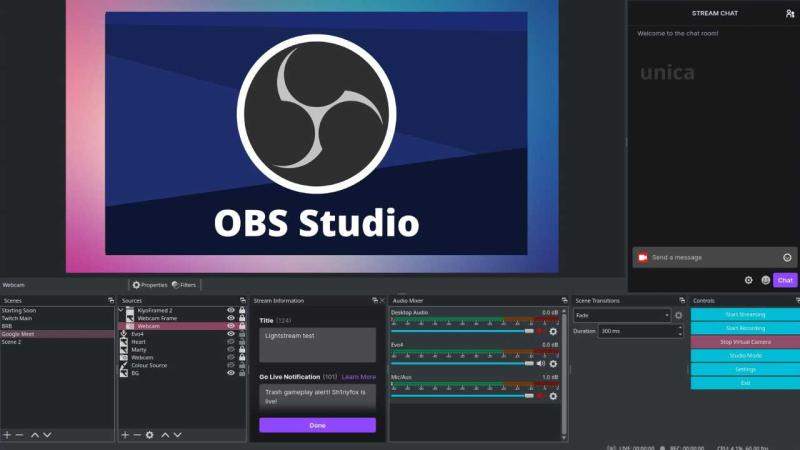Toggle visibility of the BG source
The image size is (800, 450).
tap(231, 373)
